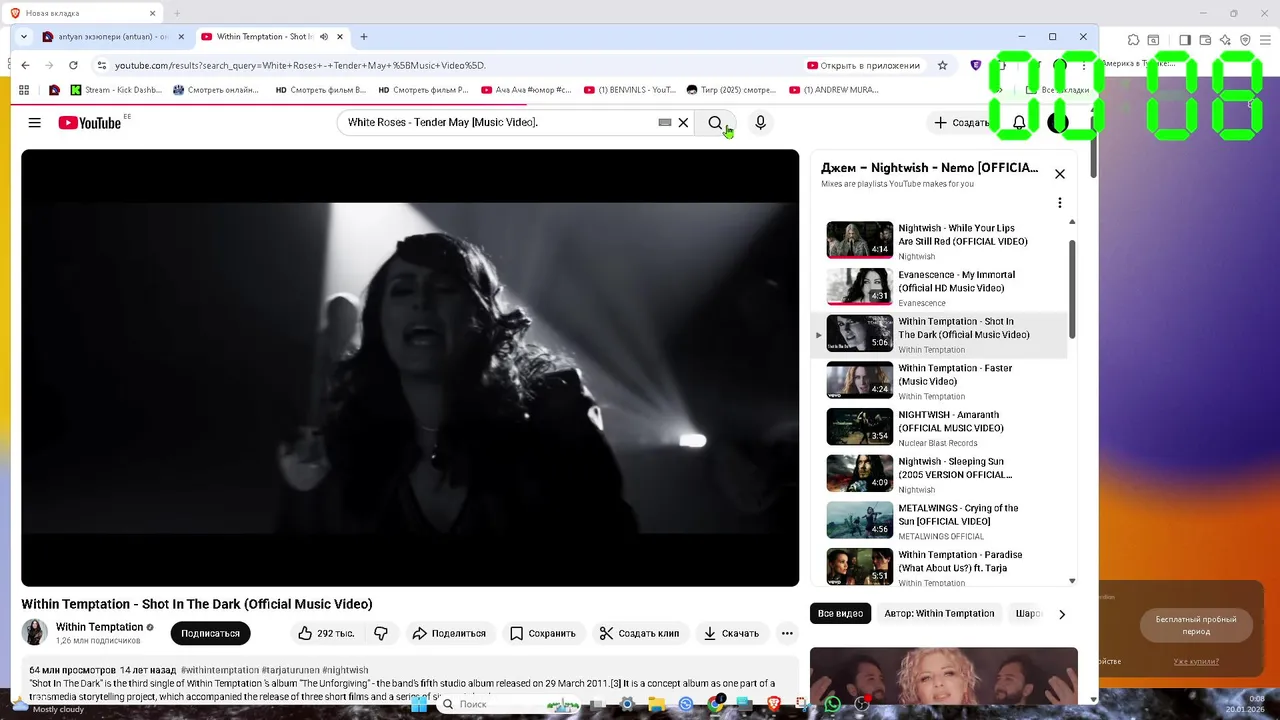Click 'Создать клип' button
The width and height of the screenshot is (1280, 720).
tap(639, 633)
